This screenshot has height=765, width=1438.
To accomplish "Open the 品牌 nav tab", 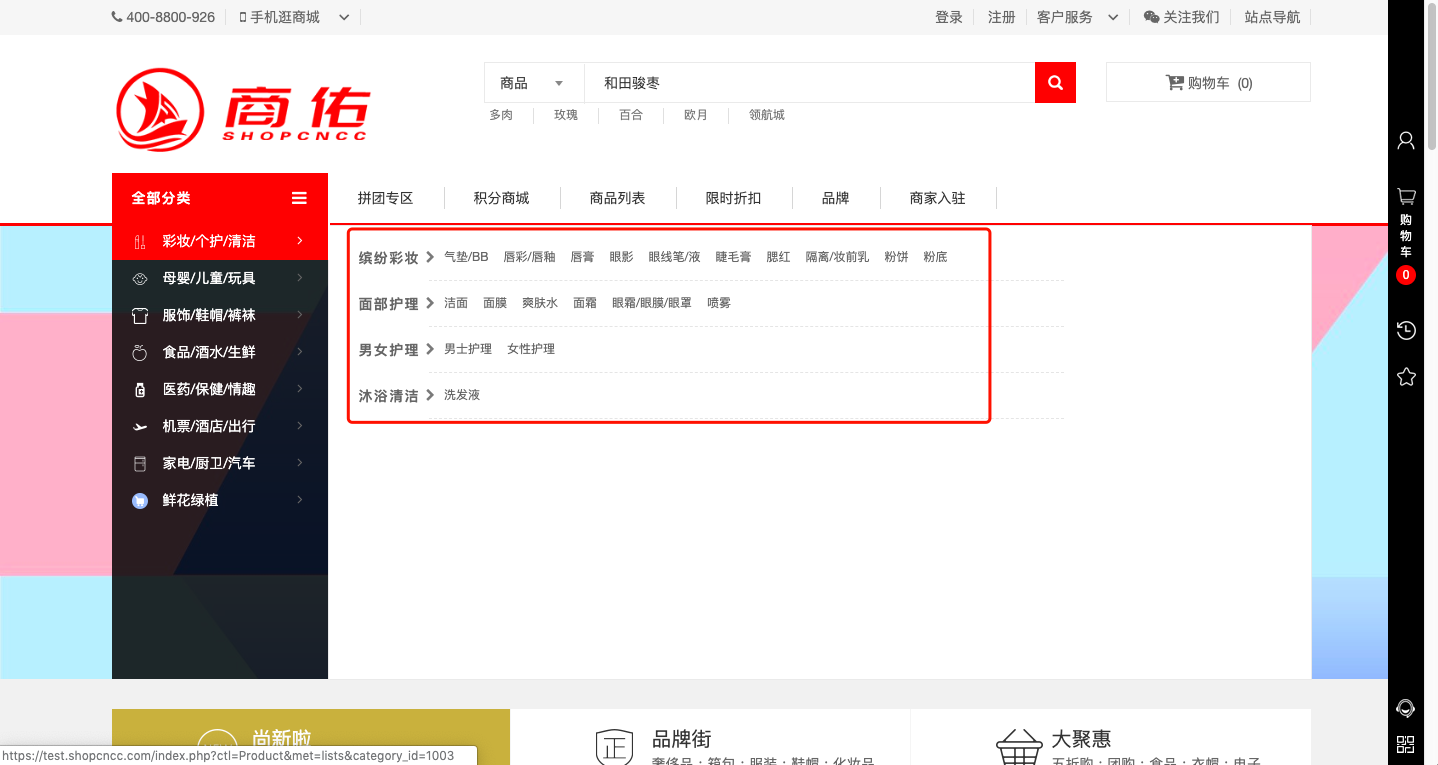I will coord(836,198).
